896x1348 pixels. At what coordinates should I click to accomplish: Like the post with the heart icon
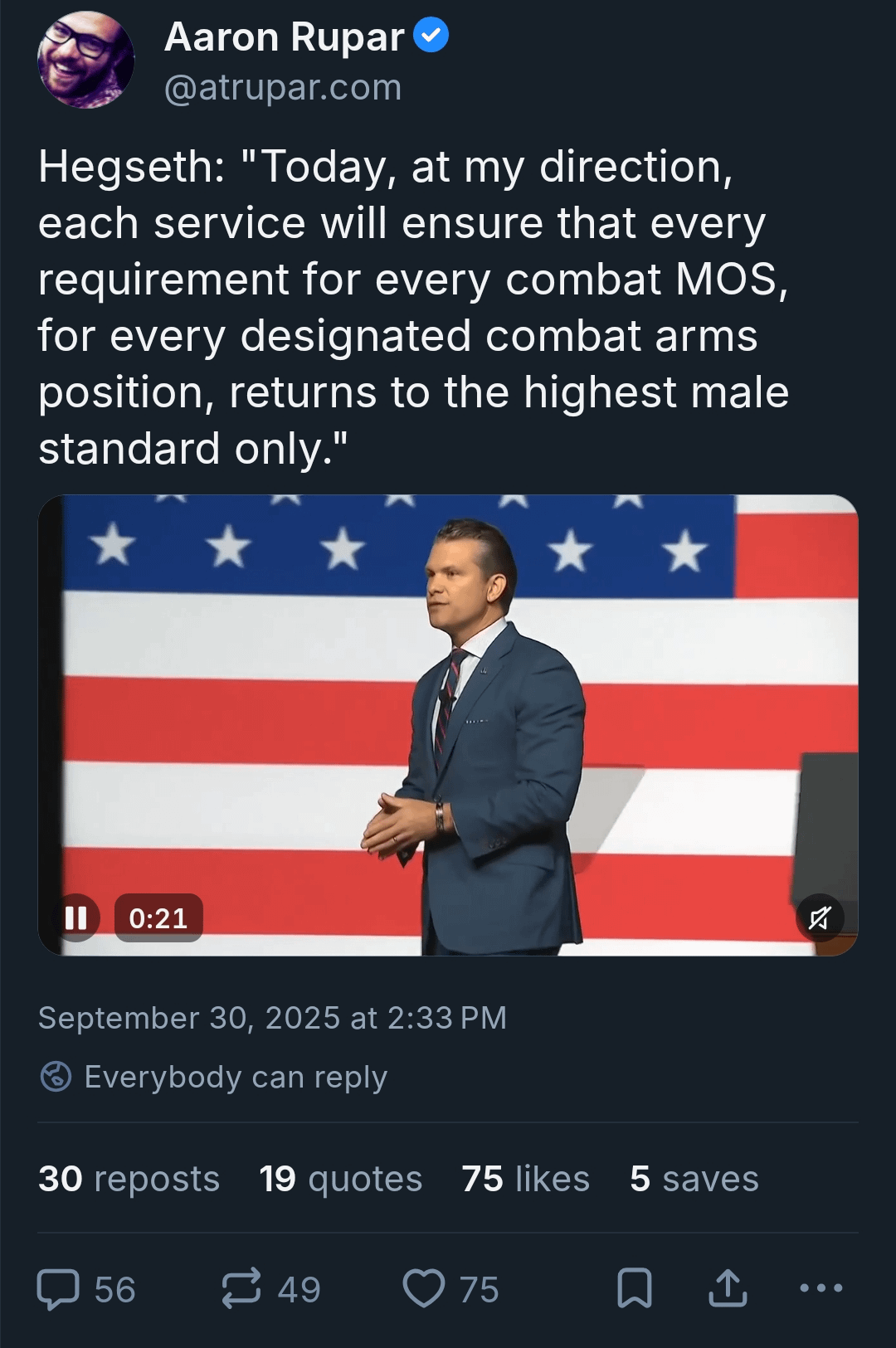point(424,1289)
